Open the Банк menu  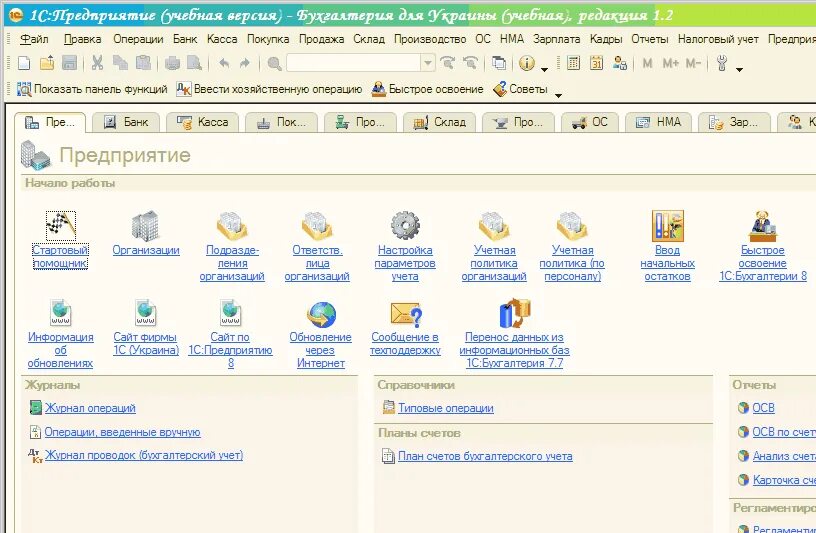point(185,39)
